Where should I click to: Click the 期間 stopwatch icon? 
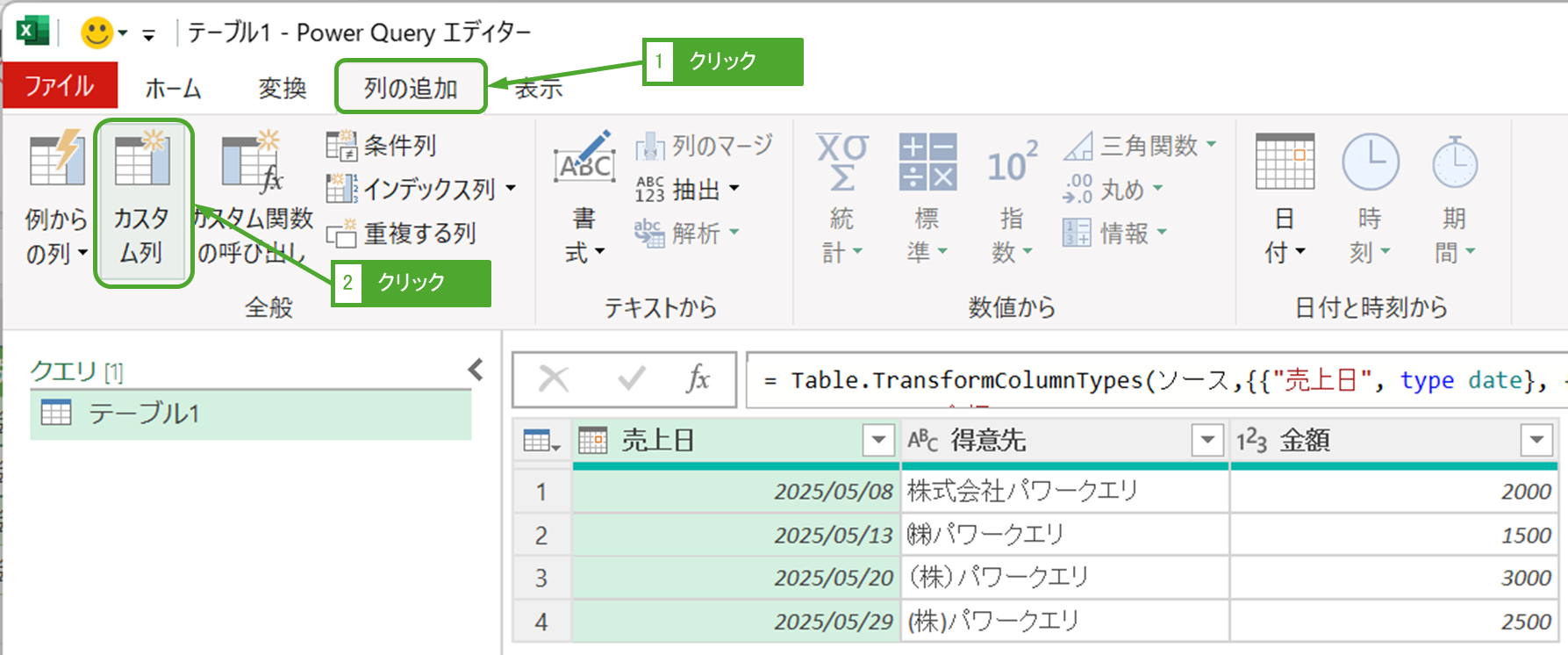tap(1455, 162)
